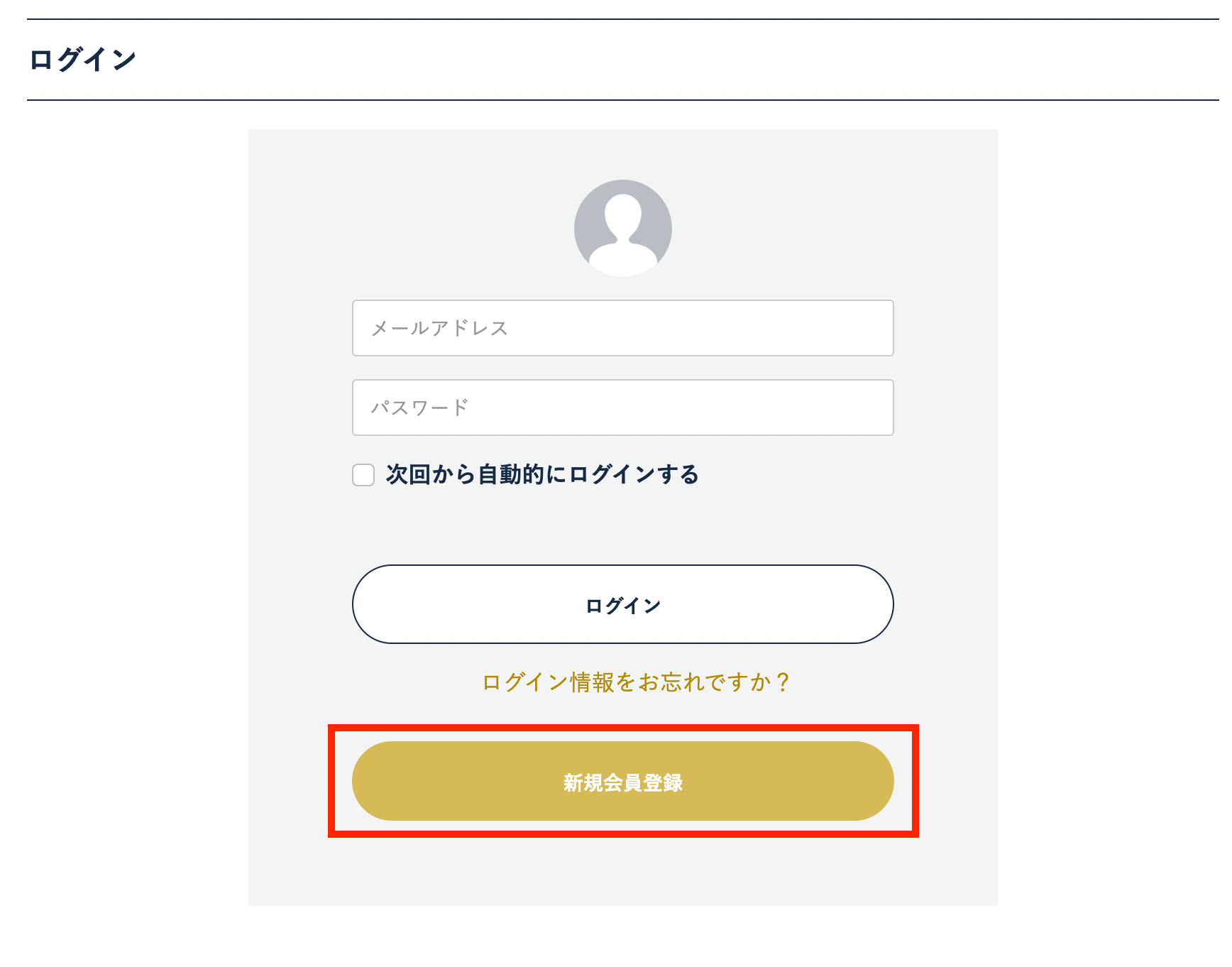Focus the メールアドレス input field
This screenshot has width=1232, height=967.
coord(622,328)
